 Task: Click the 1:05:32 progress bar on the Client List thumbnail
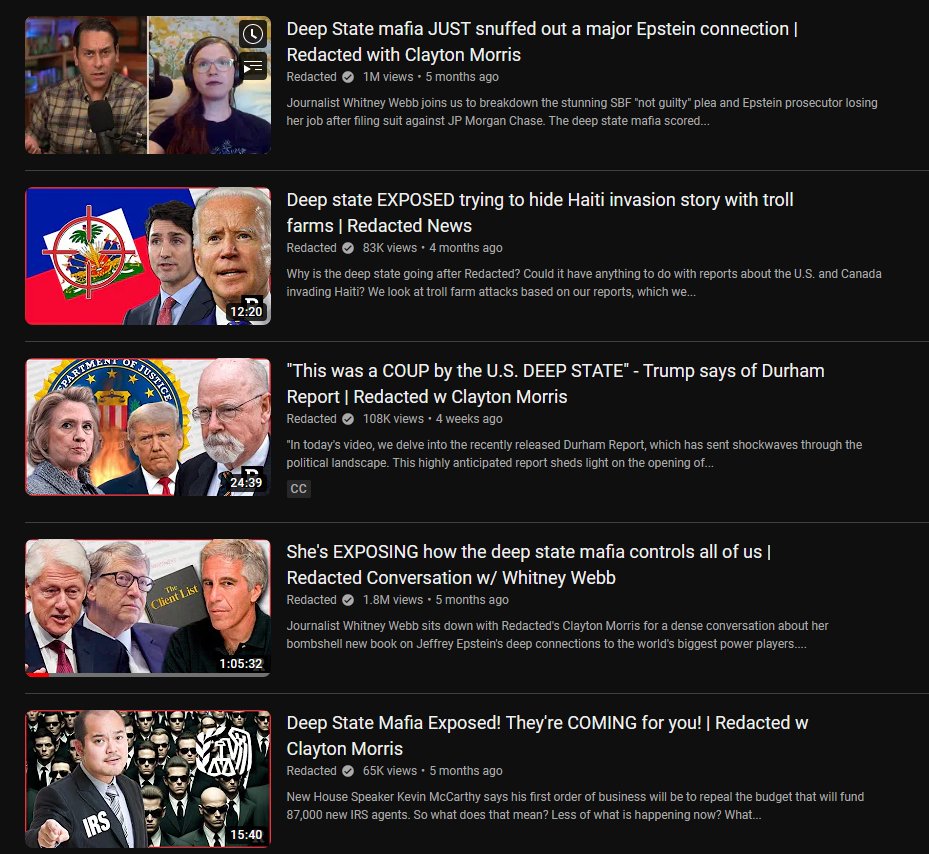[x=148, y=674]
